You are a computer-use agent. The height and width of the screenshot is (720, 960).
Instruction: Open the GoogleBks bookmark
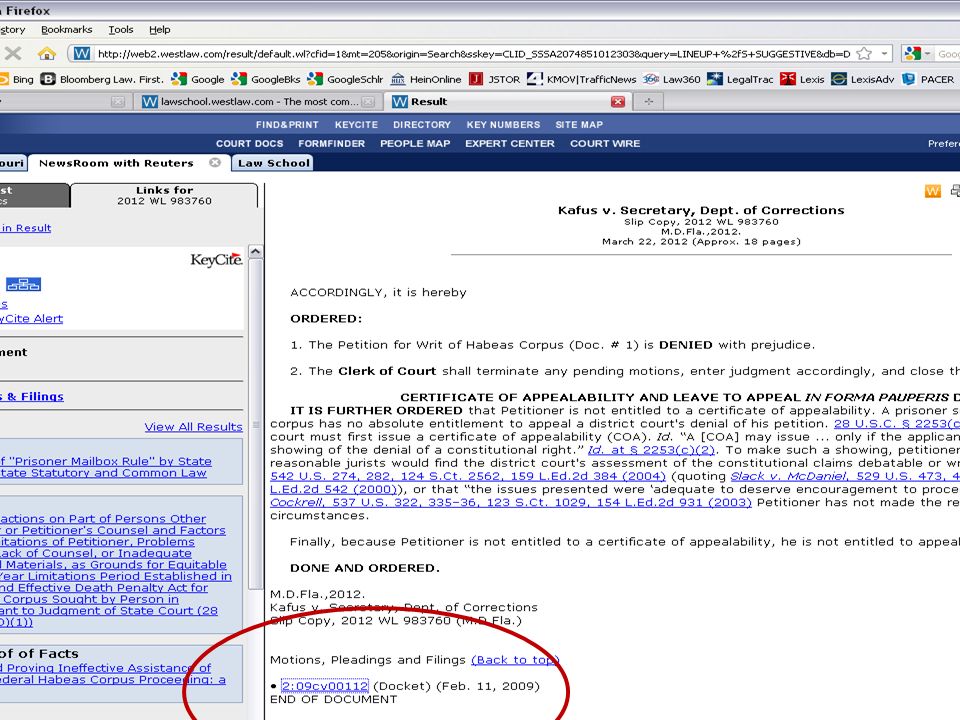266,79
